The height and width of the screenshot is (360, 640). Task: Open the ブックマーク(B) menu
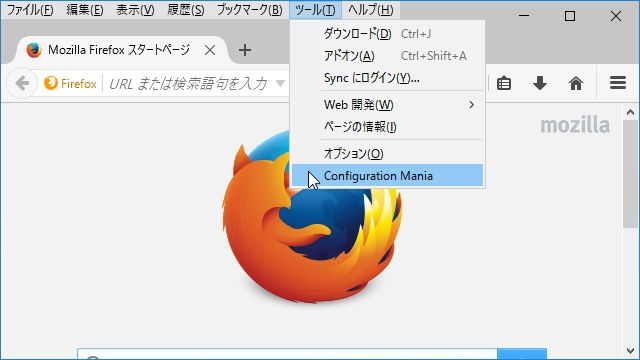pyautogui.click(x=249, y=9)
